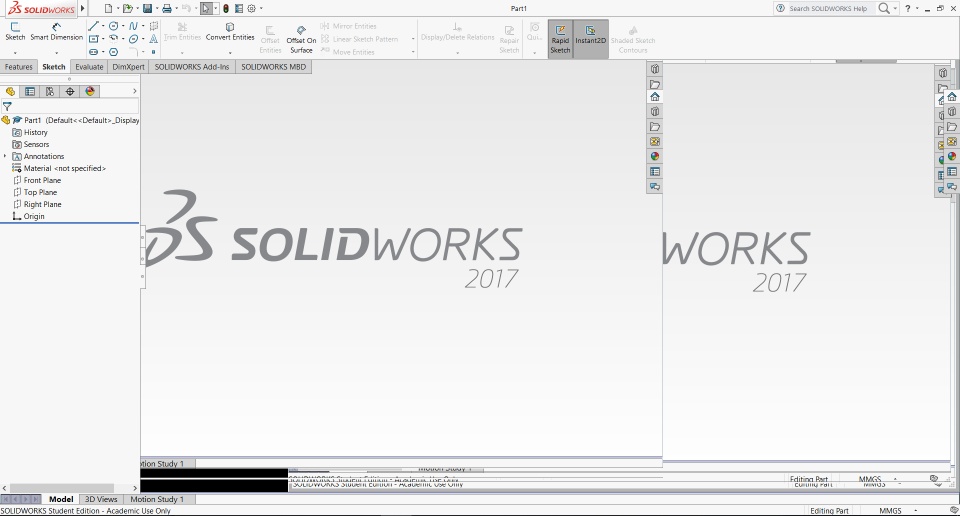
Task: Click Convert Entities
Action: pos(230,32)
